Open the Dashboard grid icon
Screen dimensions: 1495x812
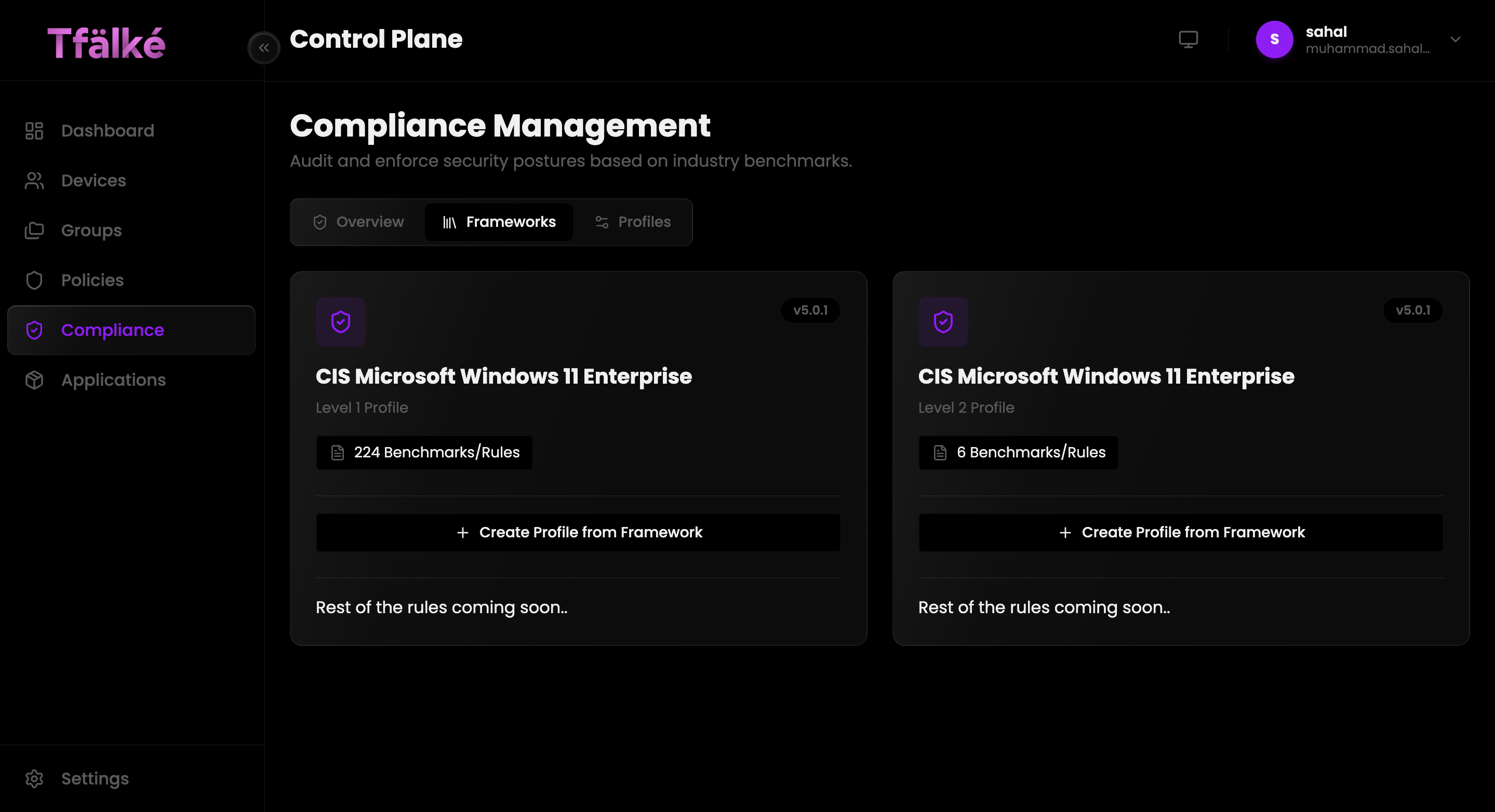click(34, 130)
